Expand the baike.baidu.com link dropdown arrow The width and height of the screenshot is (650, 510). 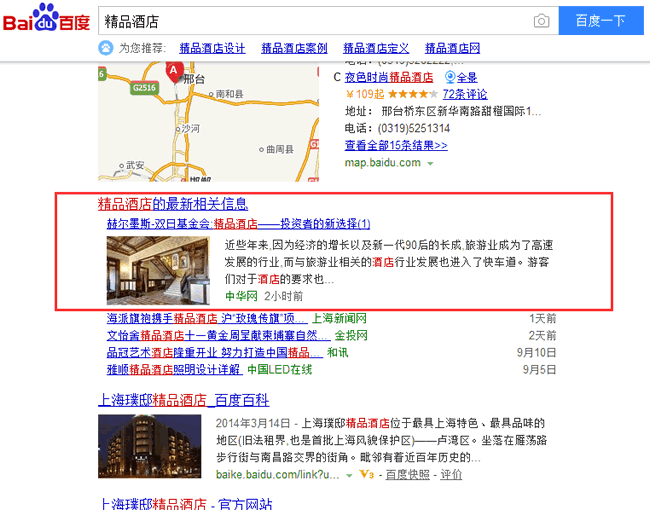point(349,475)
